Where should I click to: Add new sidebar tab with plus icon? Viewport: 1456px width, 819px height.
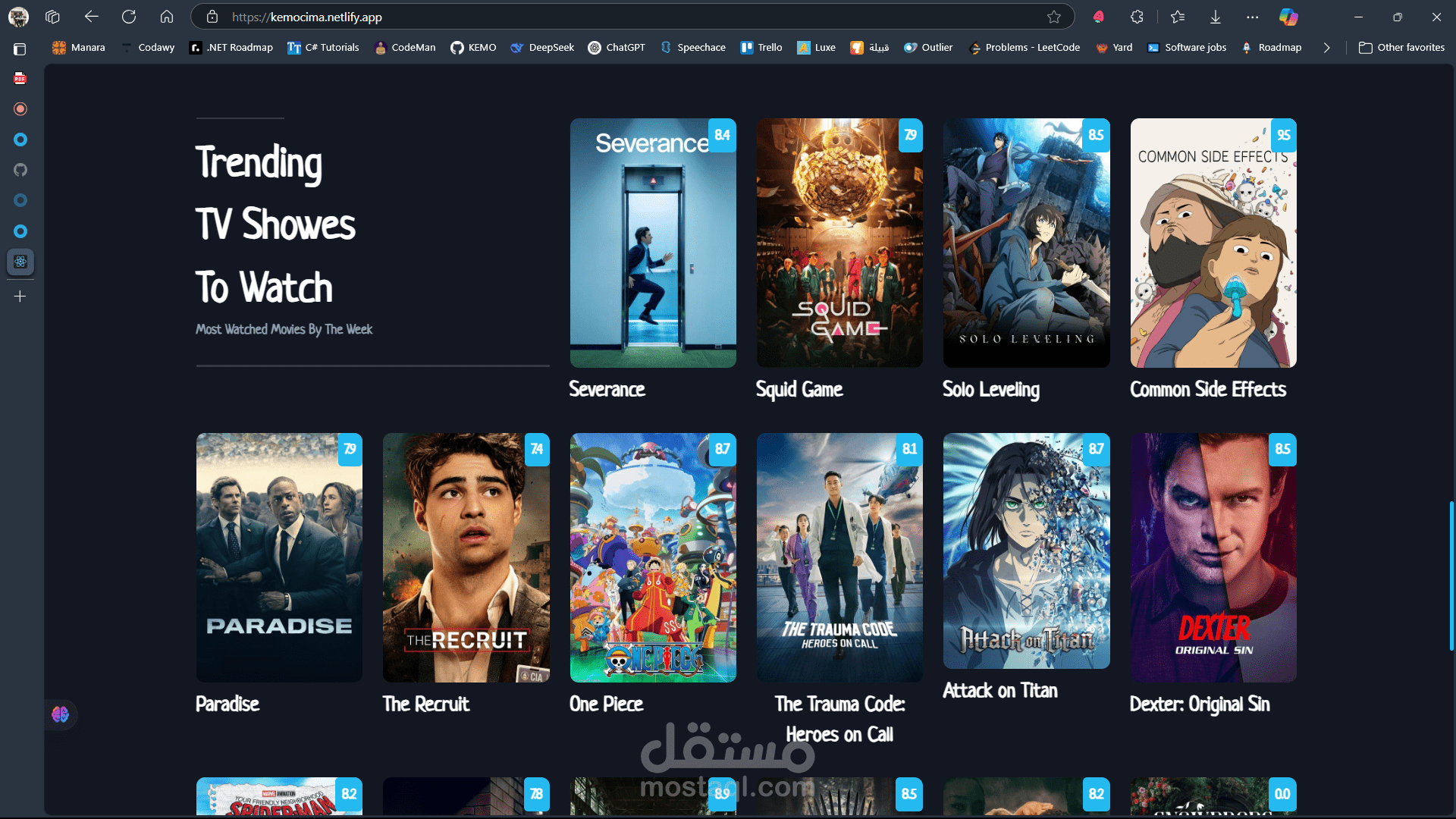pyautogui.click(x=20, y=296)
